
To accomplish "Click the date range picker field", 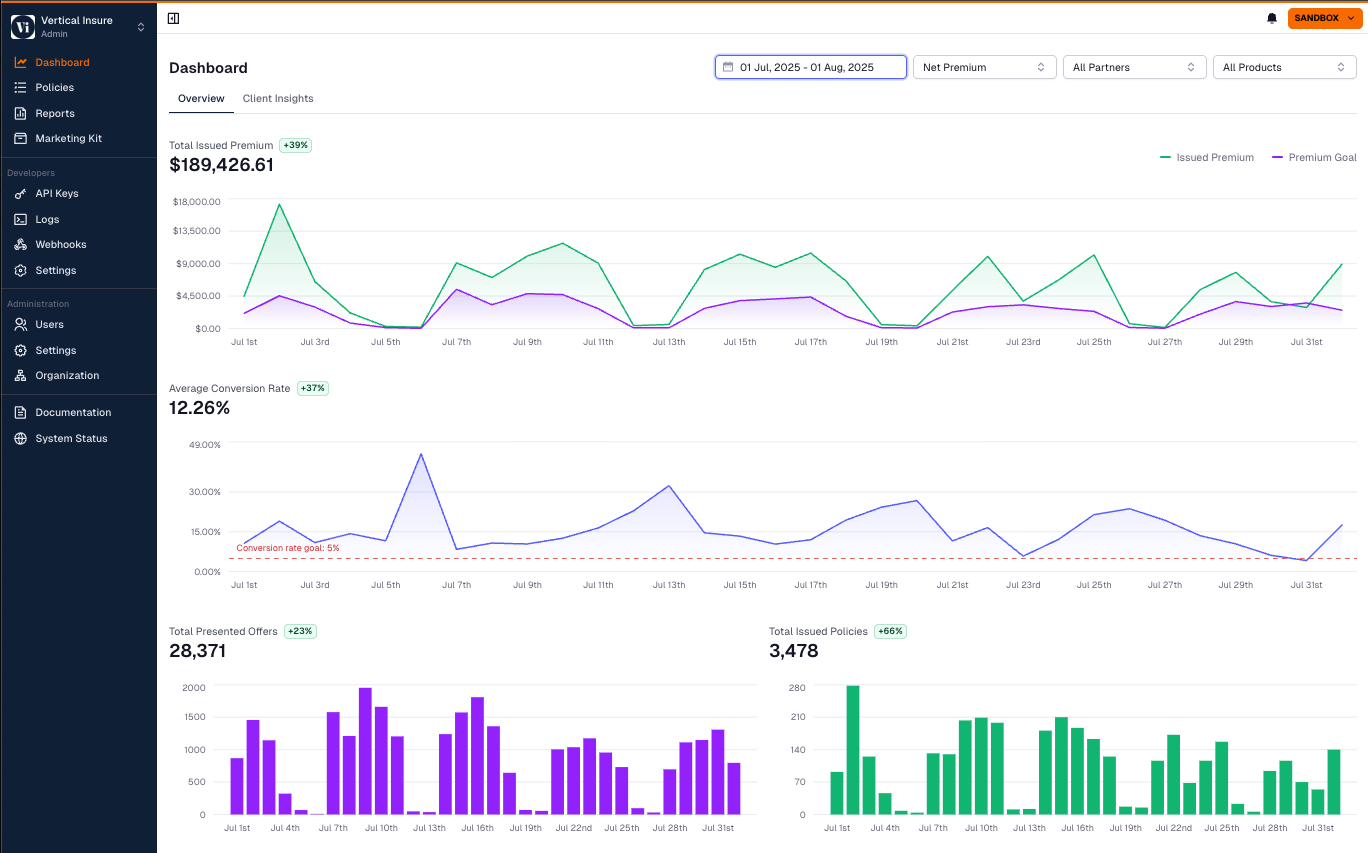I will (x=810, y=67).
